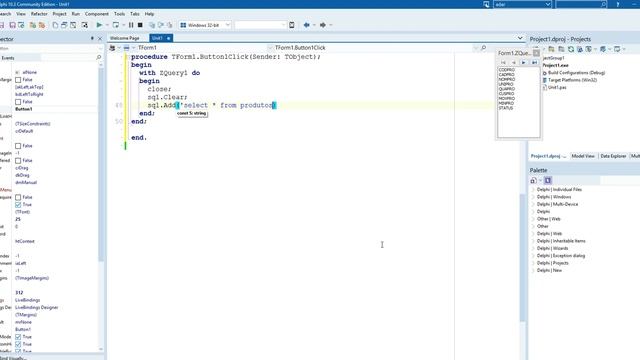This screenshot has width=640, height=360.
Task: Open the Run button dropdown arrow
Action: click(x=107, y=25)
